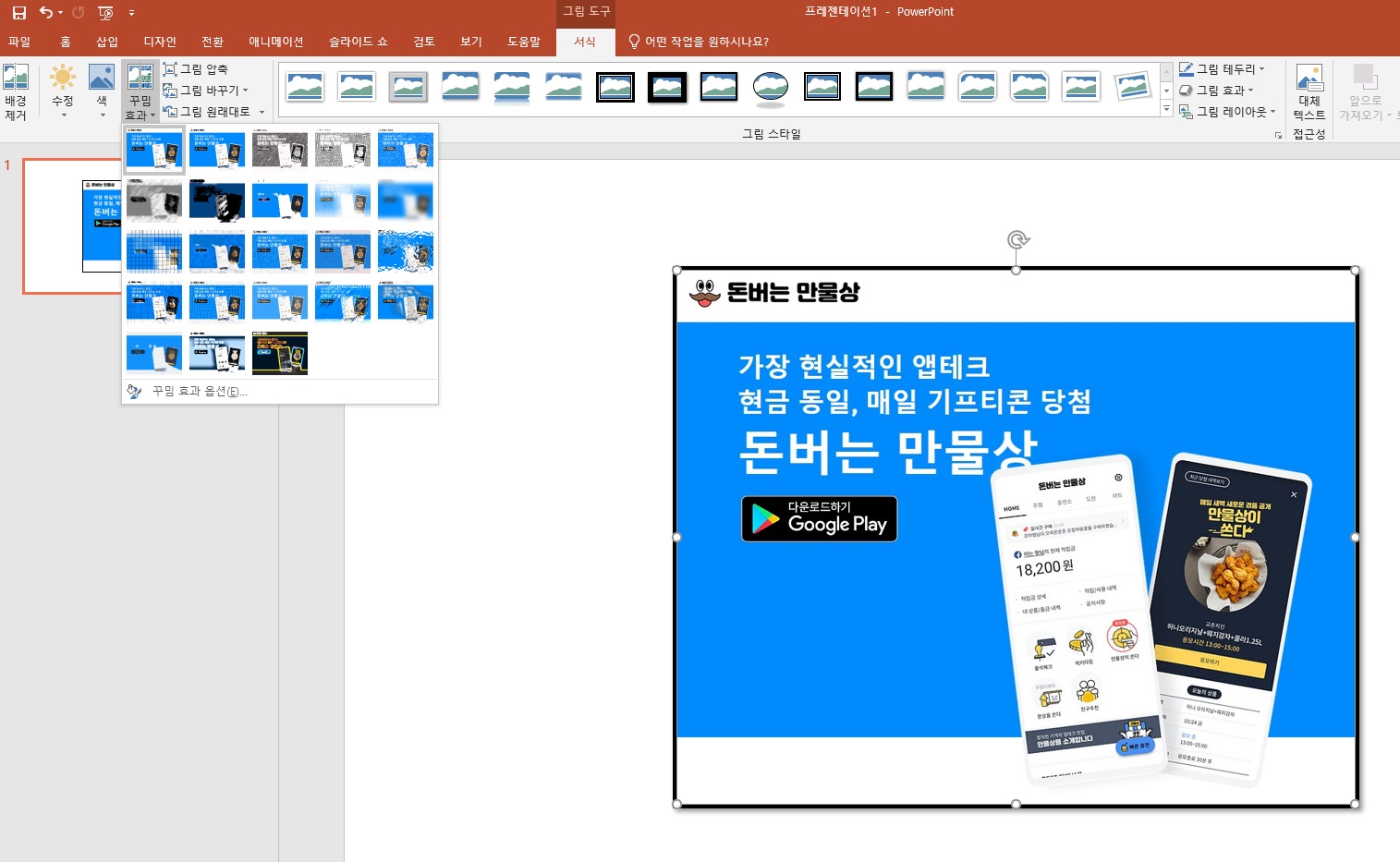Switch to the 애니메이션 tab
Viewport: 1400px width, 862px height.
(x=275, y=42)
